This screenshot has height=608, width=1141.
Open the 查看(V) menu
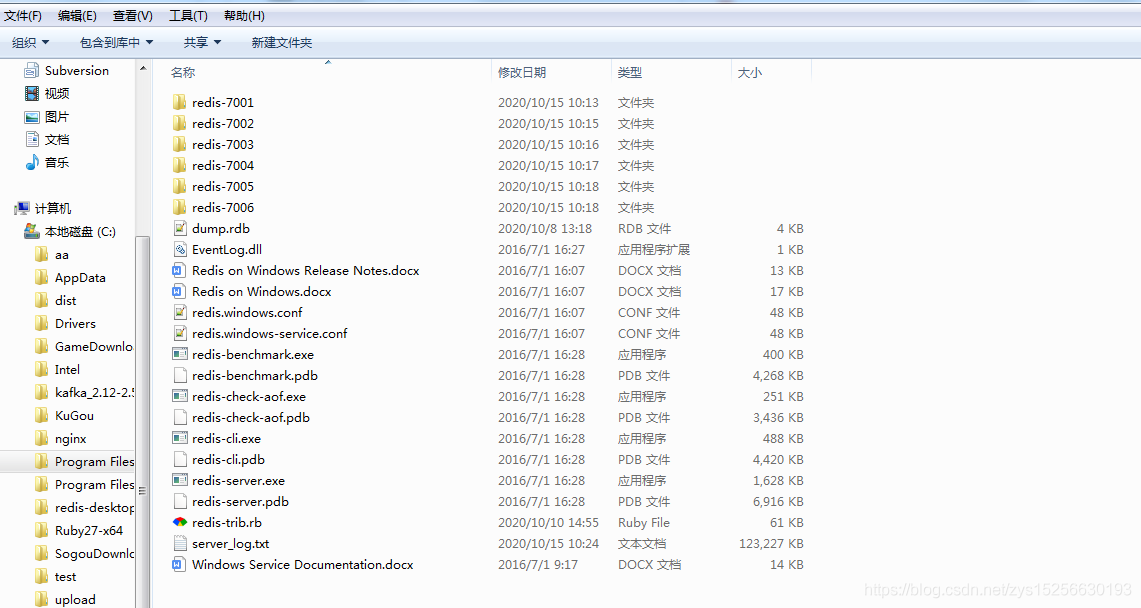[x=132, y=15]
